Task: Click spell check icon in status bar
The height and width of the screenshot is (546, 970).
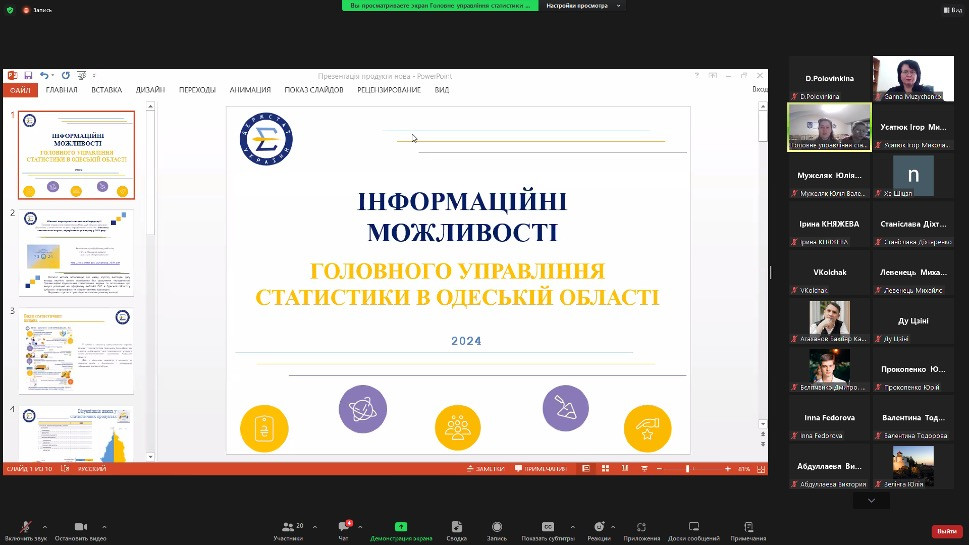Action: pyautogui.click(x=65, y=469)
